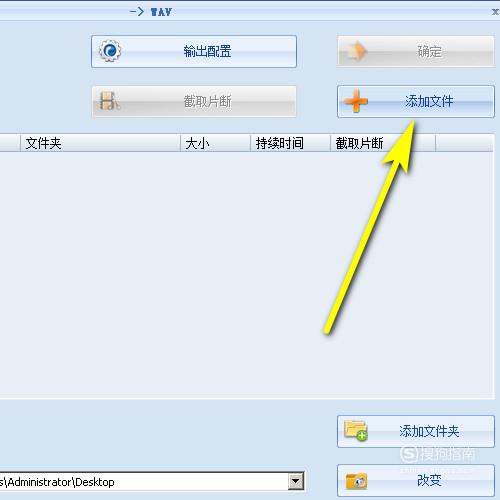Click the folder-plus icon on 添加文件夹

[x=356, y=431]
